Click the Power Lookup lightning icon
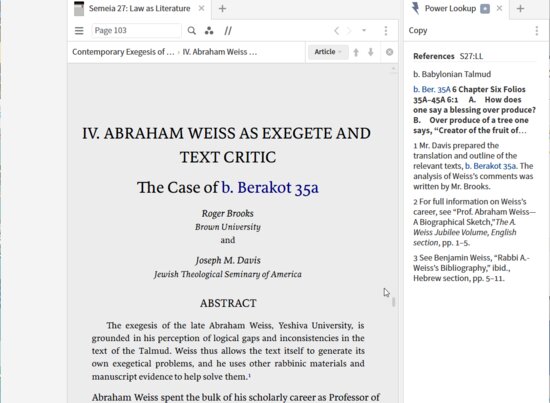 pyautogui.click(x=415, y=8)
